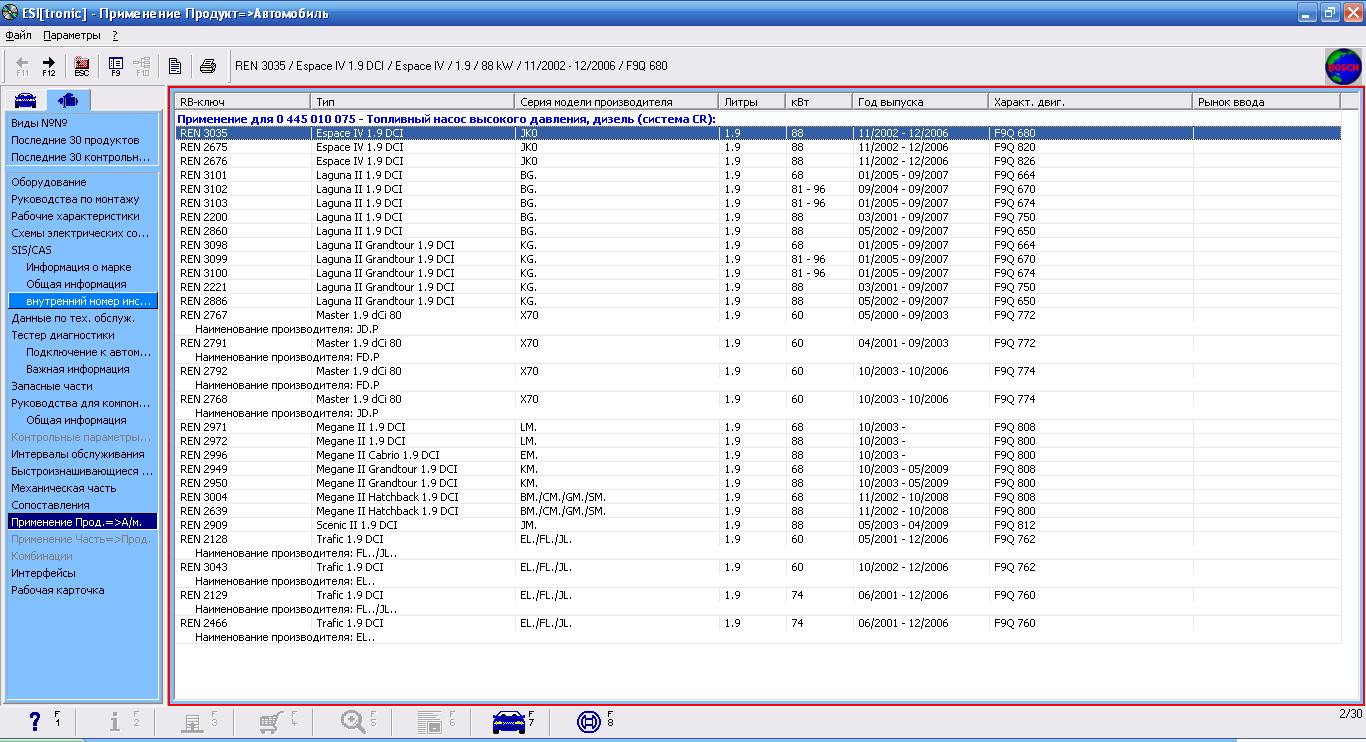Select highlighted внутренний номер инс... item
1366x742 pixels.
click(82, 301)
